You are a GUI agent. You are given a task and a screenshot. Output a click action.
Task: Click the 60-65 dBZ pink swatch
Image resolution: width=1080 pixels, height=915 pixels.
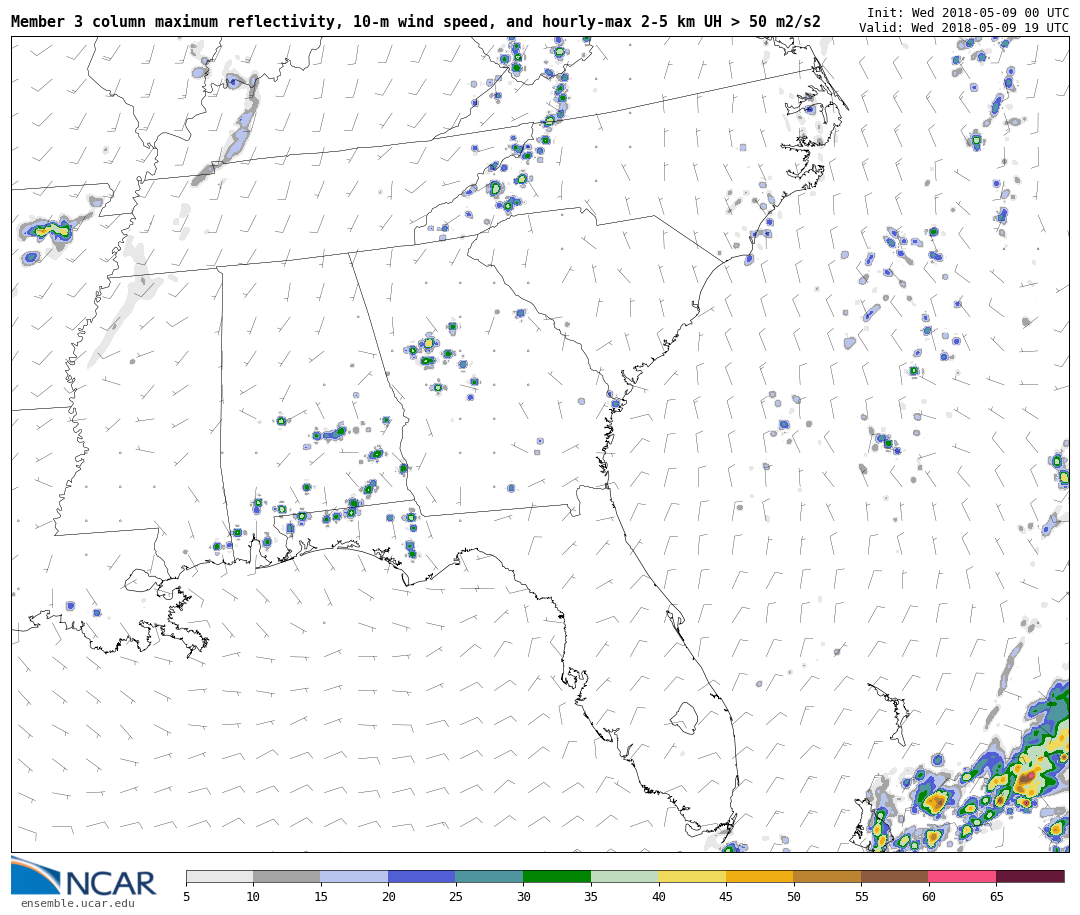coord(962,876)
